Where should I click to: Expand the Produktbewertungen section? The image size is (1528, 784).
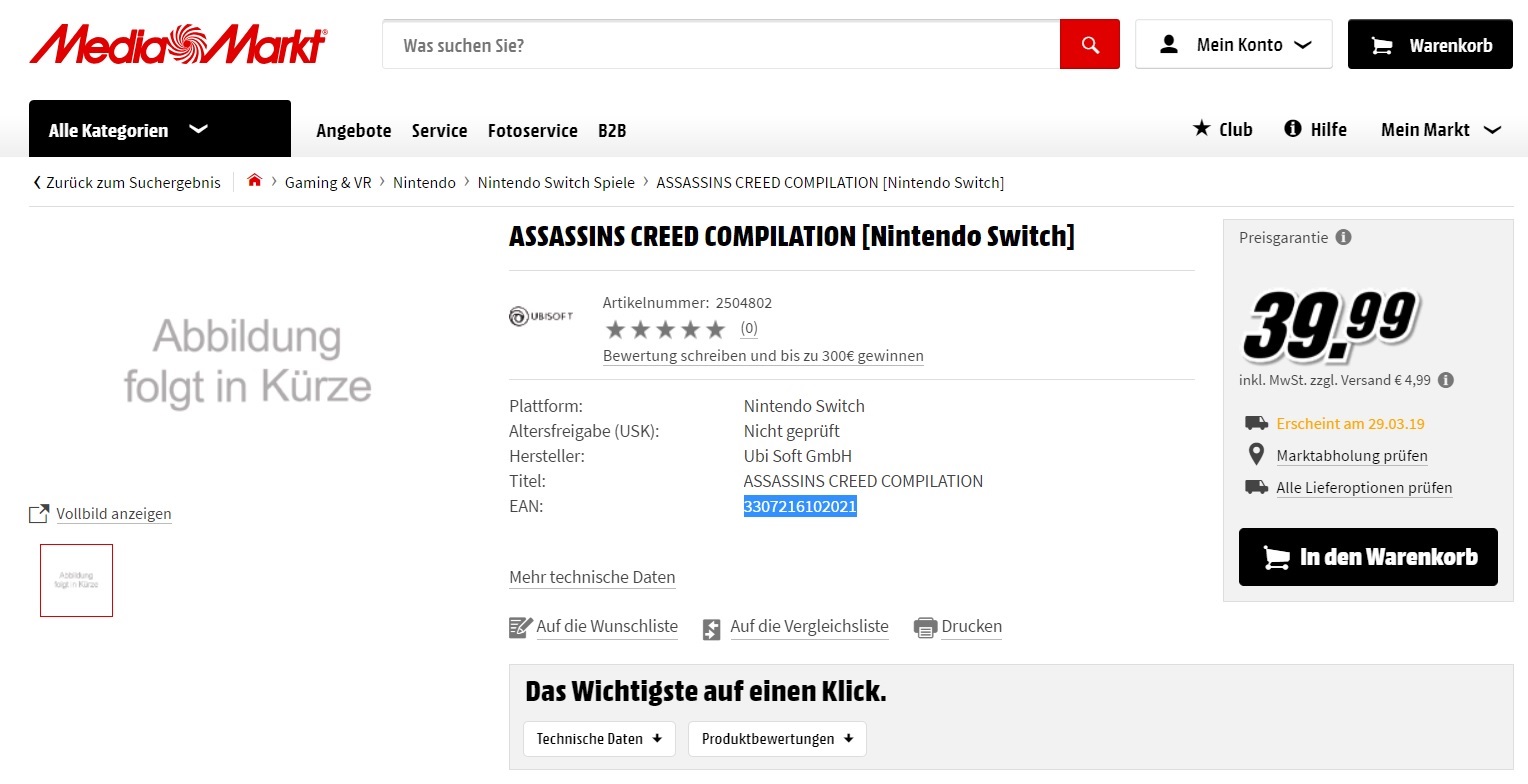(x=776, y=739)
